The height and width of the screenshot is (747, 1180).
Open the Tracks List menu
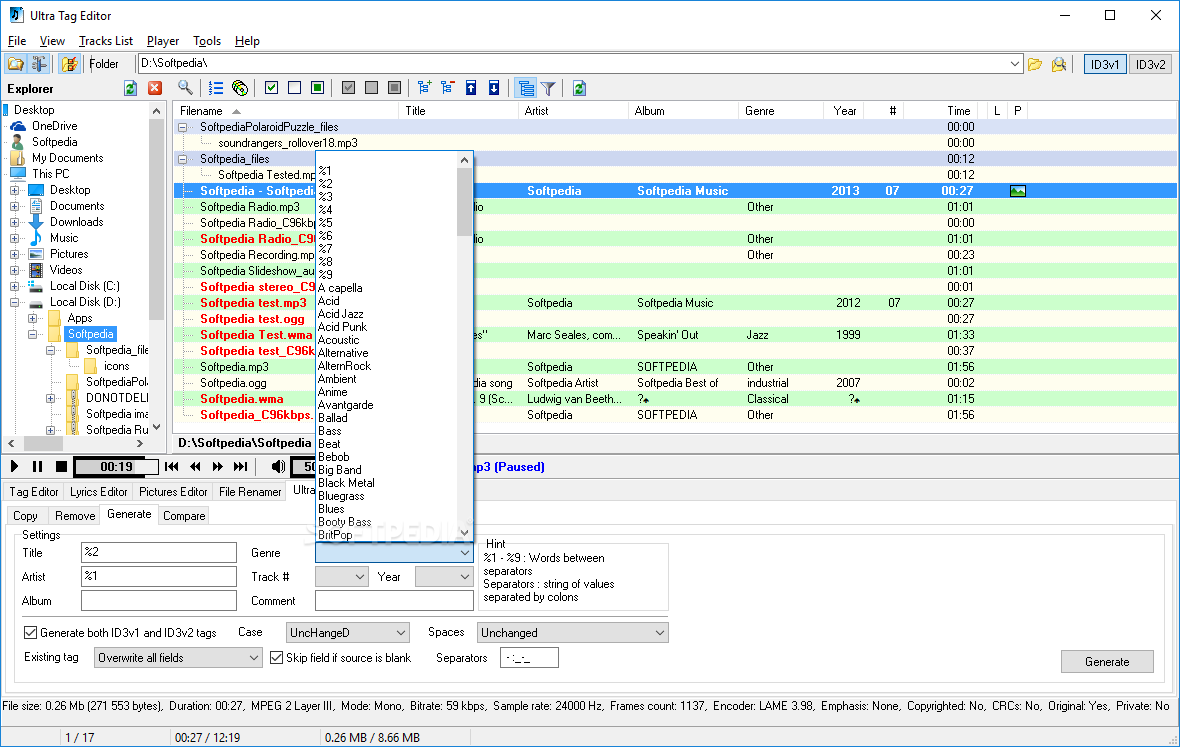pos(105,41)
